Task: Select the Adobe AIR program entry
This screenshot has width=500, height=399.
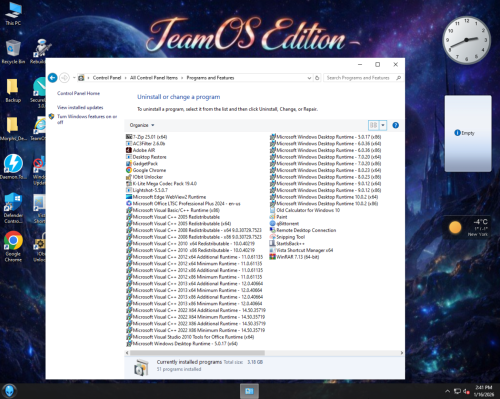Action: [x=140, y=150]
